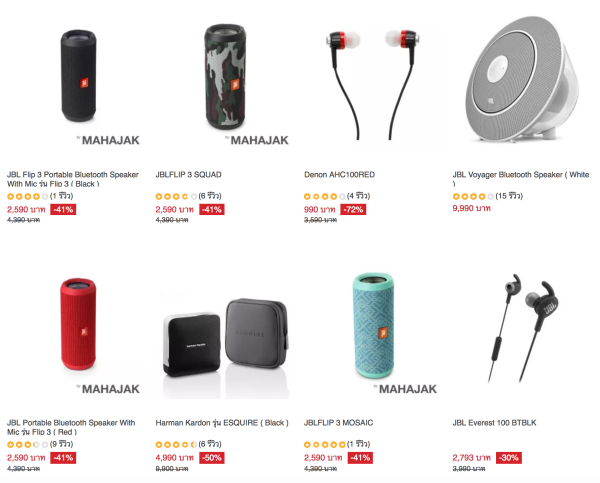Click the JBL Everest 100 BTBLK title
This screenshot has width=600, height=483.
tap(494, 423)
